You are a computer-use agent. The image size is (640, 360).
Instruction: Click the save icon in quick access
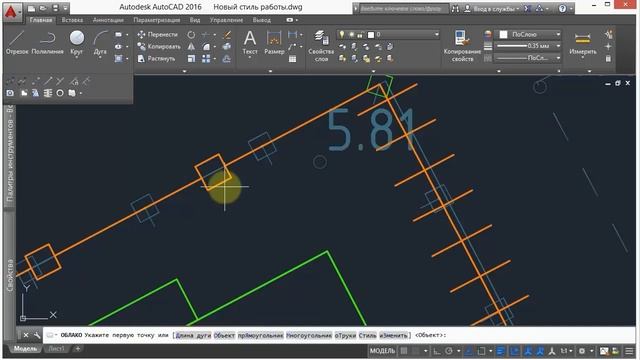pyautogui.click(x=56, y=8)
